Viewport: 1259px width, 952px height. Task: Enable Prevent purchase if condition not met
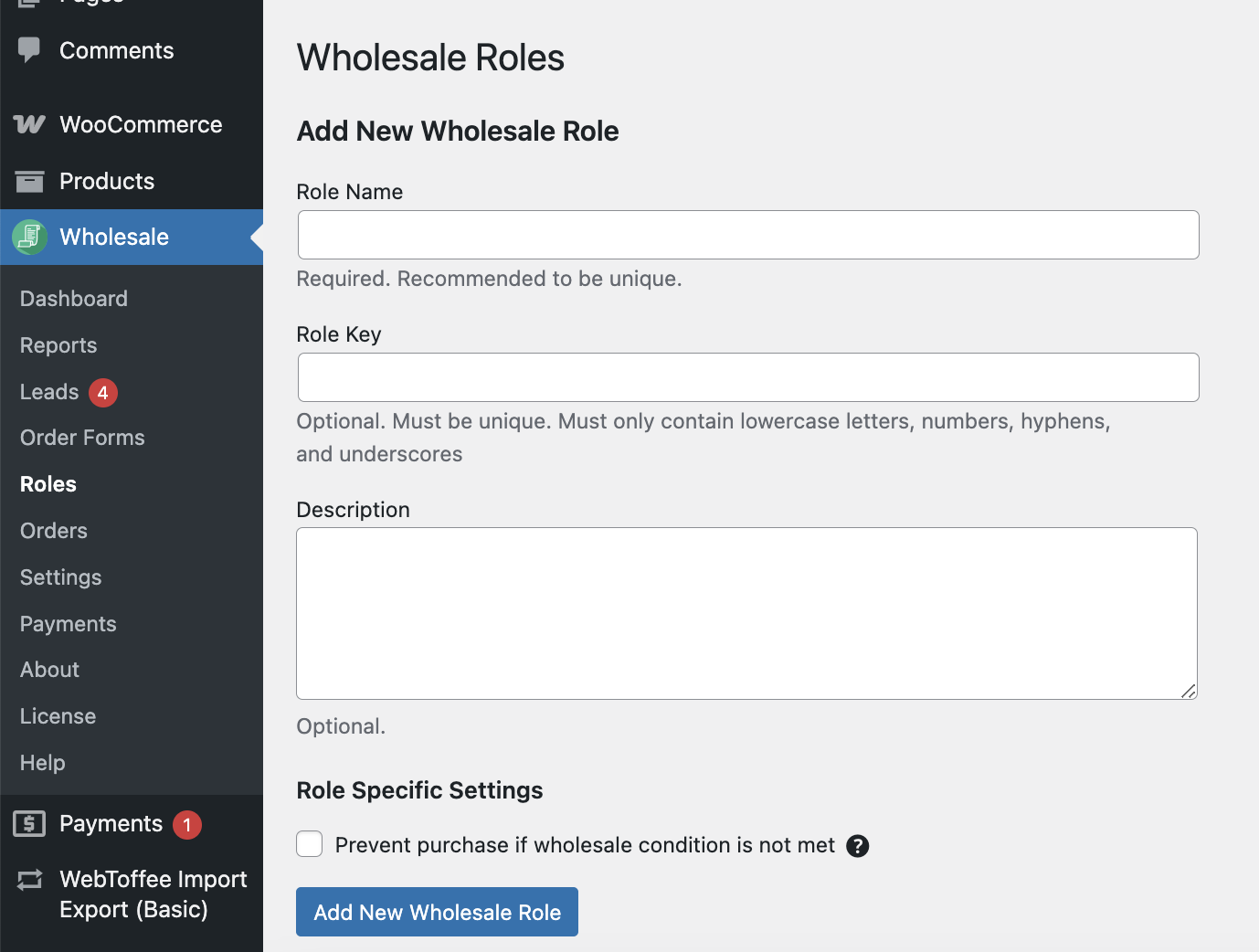[310, 844]
